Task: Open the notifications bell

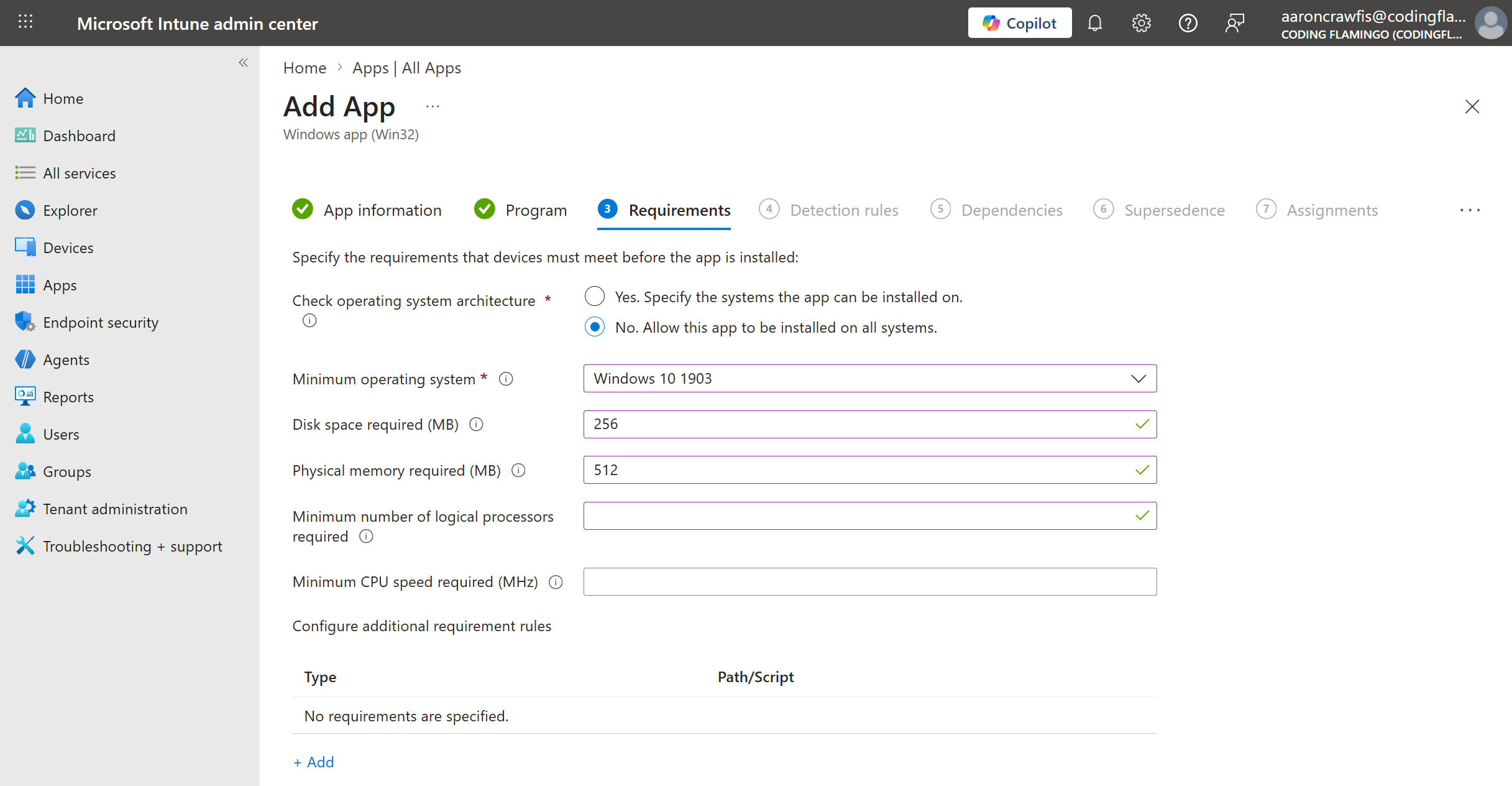Action: pyautogui.click(x=1095, y=22)
